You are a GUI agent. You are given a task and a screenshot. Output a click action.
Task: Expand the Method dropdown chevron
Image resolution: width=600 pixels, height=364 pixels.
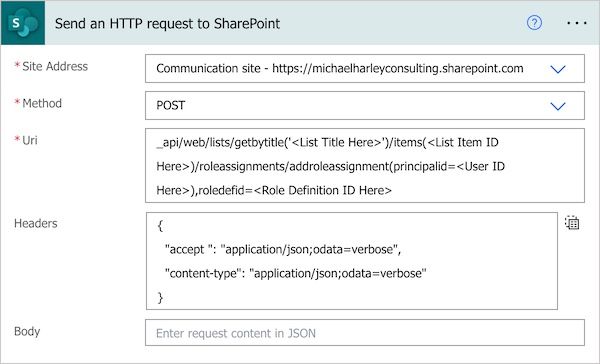coord(558,106)
